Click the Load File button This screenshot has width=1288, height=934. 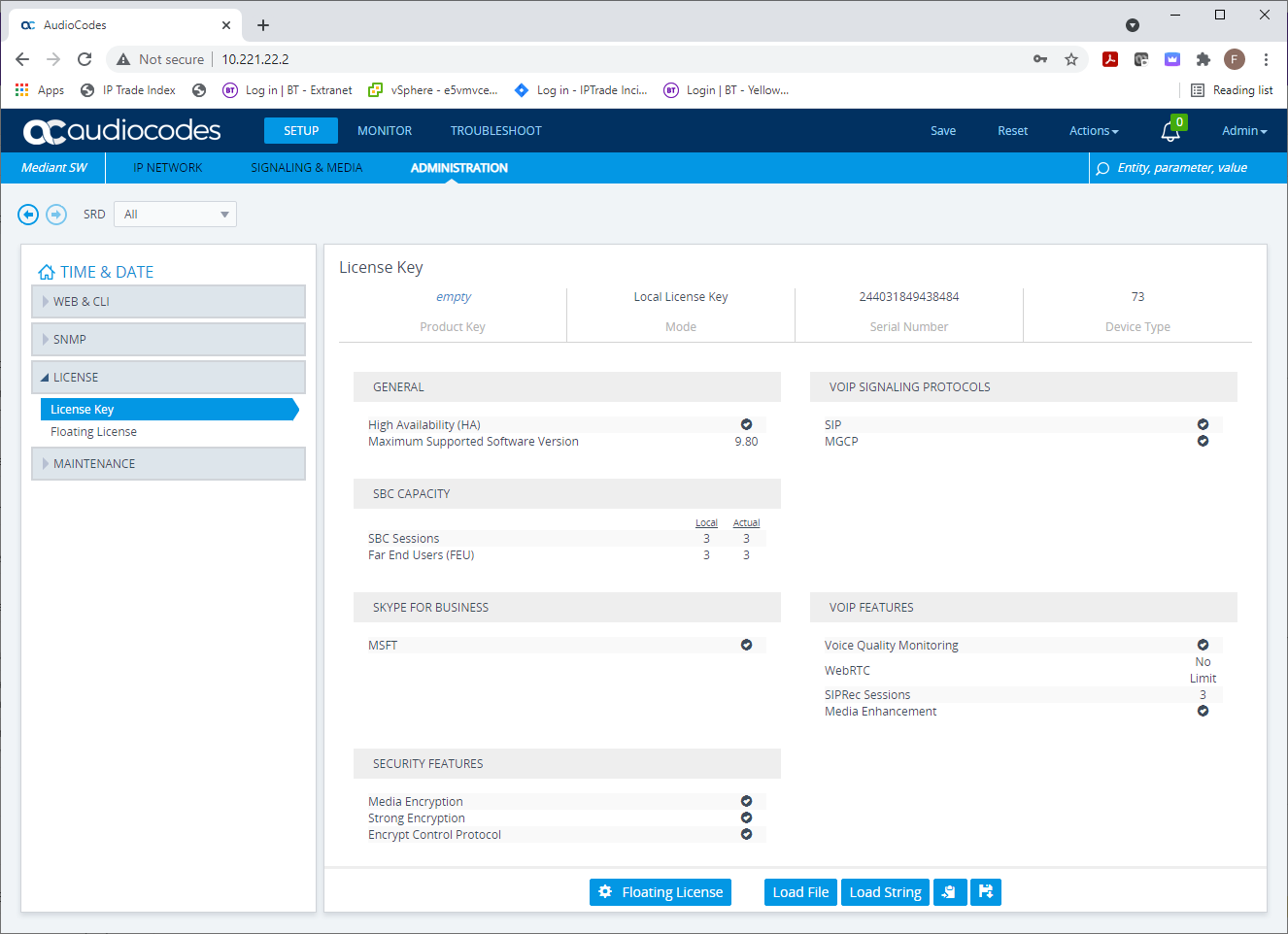pyautogui.click(x=800, y=892)
